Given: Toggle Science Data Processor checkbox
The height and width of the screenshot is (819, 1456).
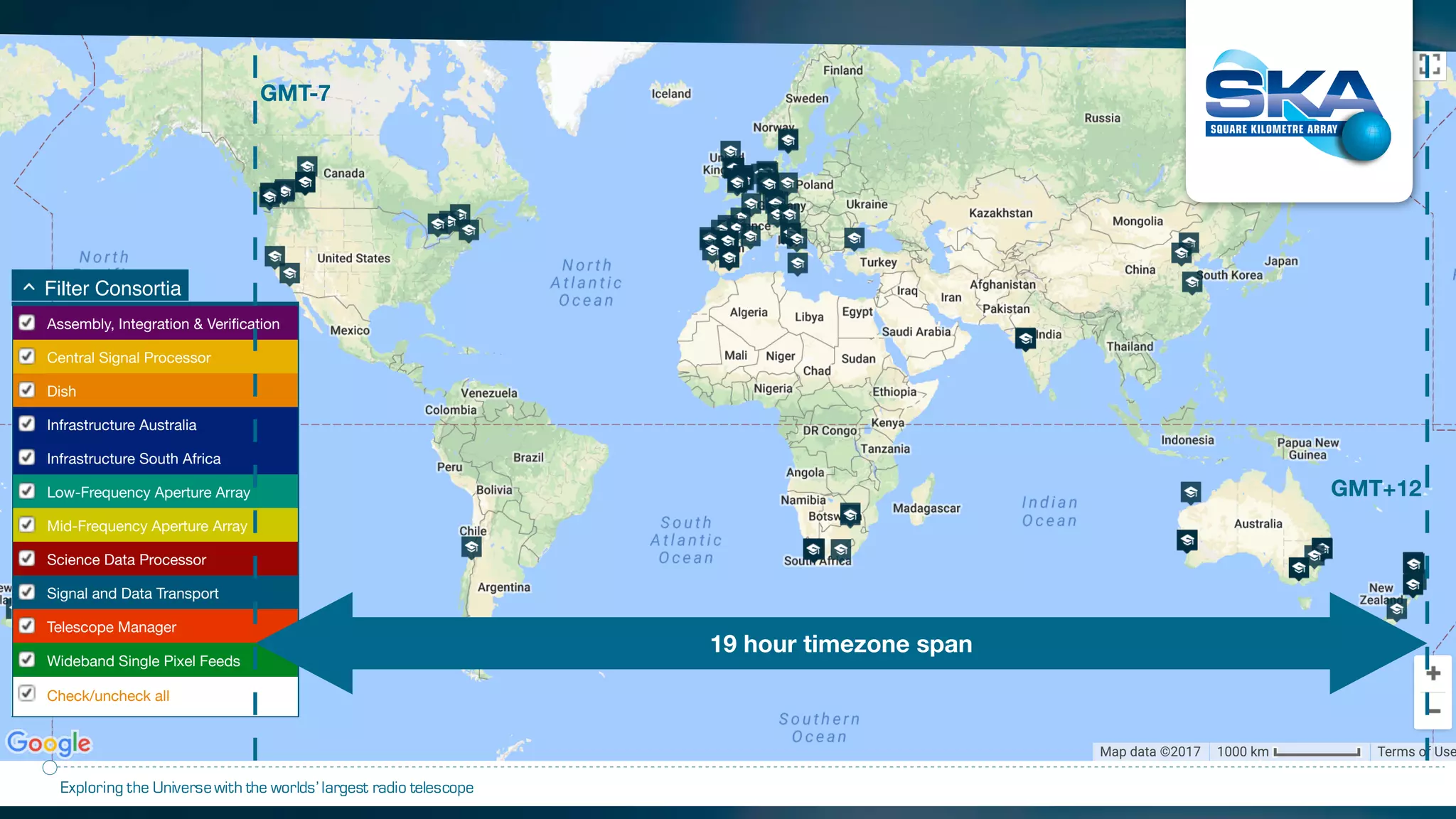Looking at the screenshot, I should pos(27,559).
